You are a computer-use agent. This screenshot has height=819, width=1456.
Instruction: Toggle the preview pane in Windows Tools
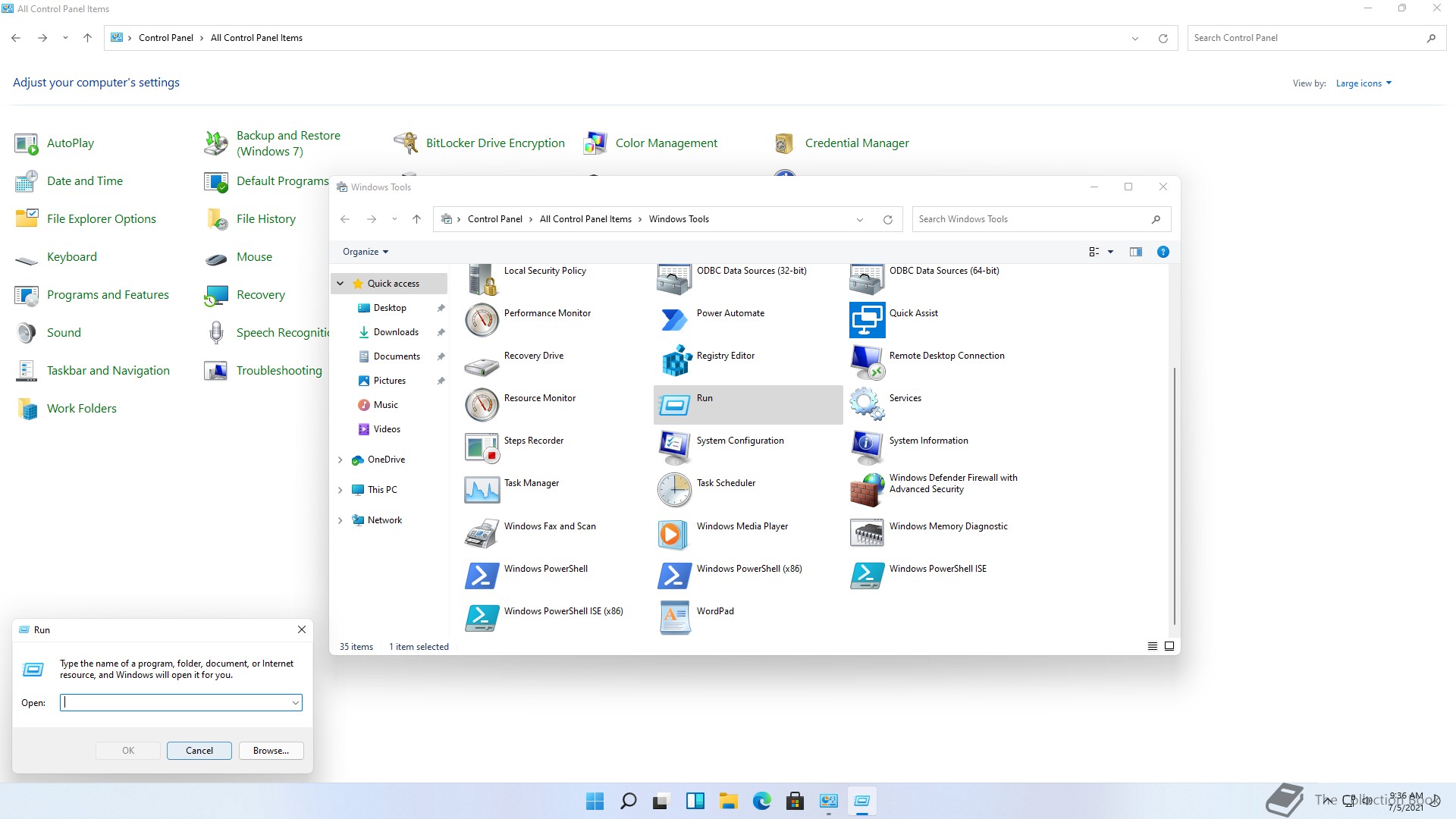tap(1135, 252)
